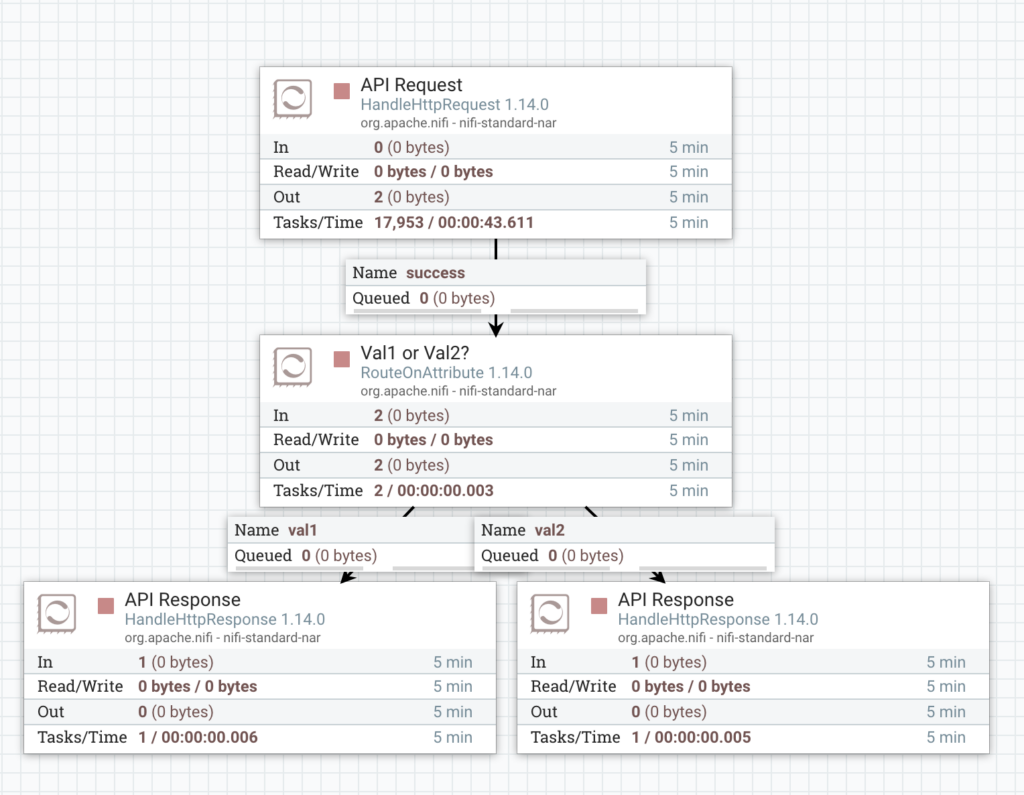Click the Tasks/Time row showing 17,953
The image size is (1024, 795).
(495, 222)
